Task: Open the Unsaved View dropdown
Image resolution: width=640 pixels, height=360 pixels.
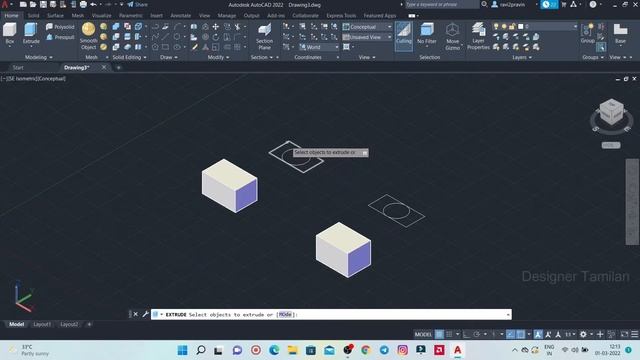Action: point(367,37)
